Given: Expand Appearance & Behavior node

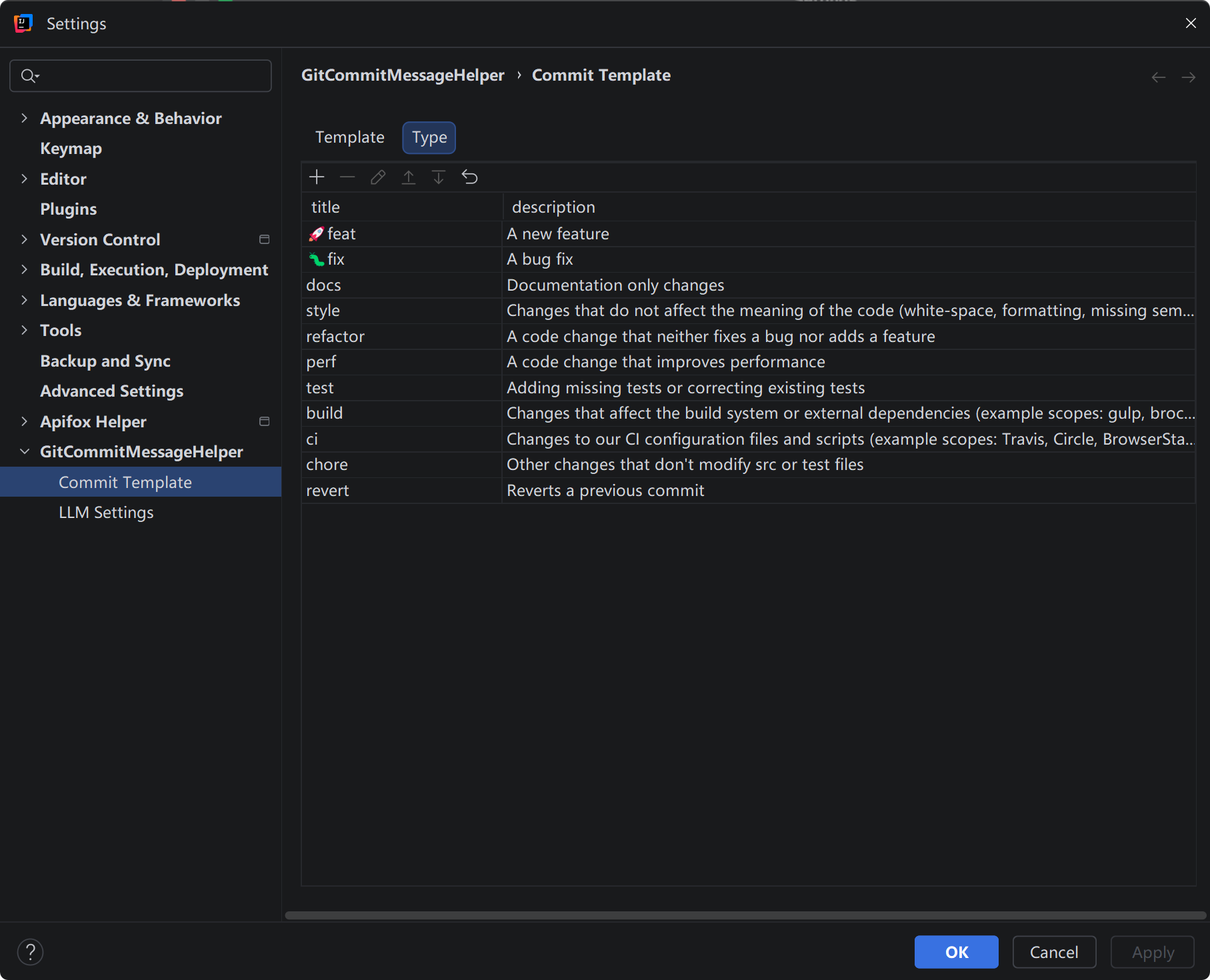Looking at the screenshot, I should [25, 118].
